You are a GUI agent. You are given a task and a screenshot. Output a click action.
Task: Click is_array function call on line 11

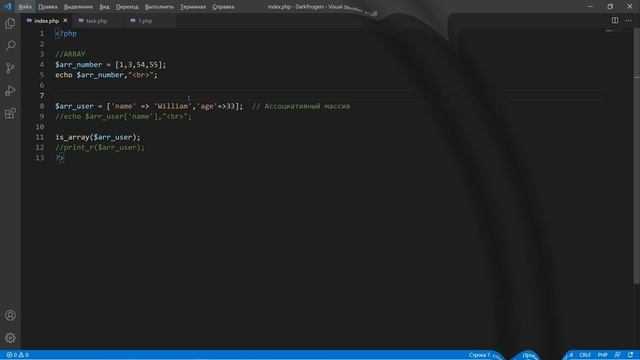tap(98, 137)
